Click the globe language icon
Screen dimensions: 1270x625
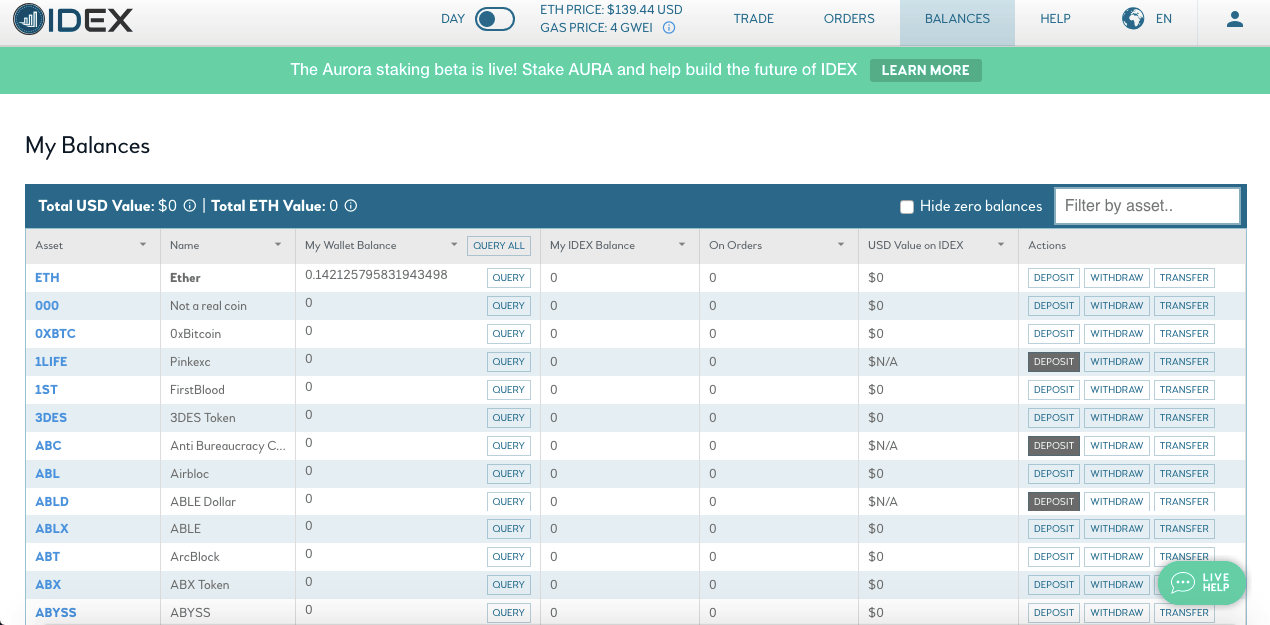coord(1133,19)
